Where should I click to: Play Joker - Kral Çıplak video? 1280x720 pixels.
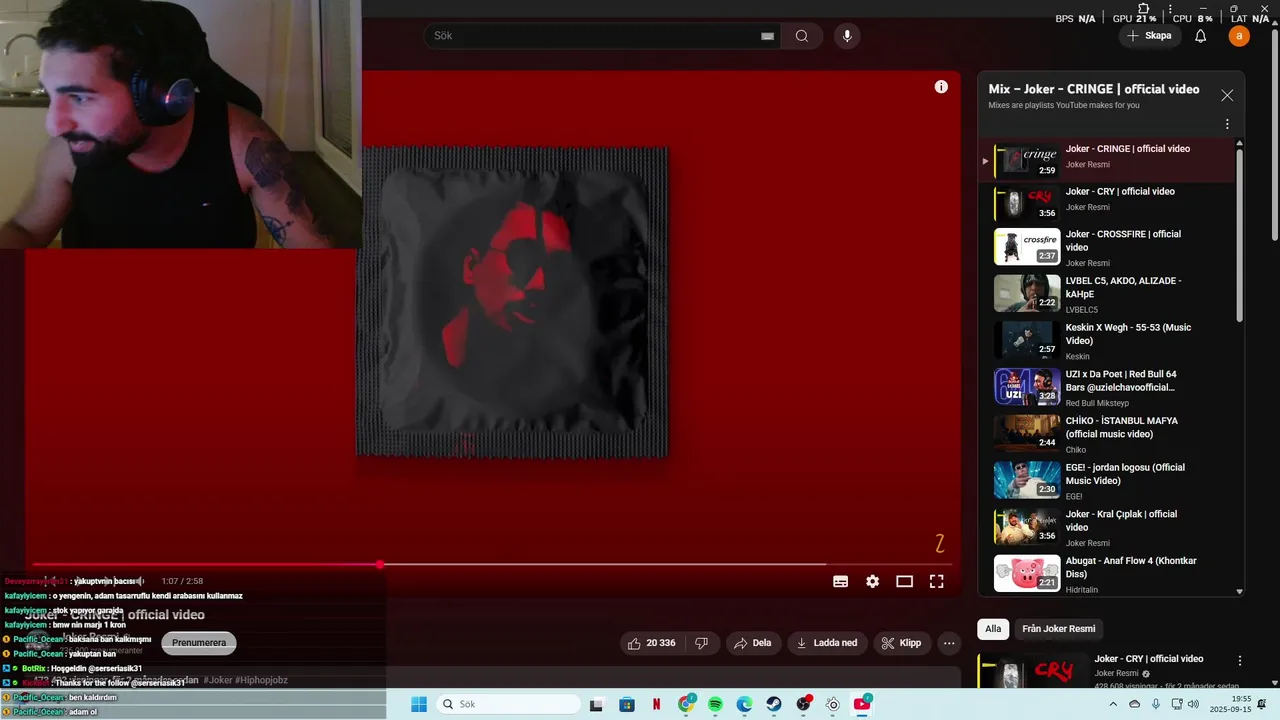coord(1108,527)
